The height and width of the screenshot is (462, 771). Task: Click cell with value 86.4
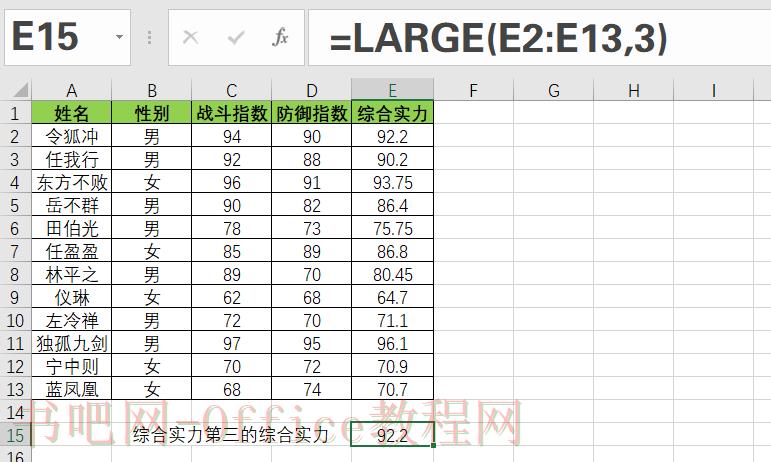coord(392,205)
